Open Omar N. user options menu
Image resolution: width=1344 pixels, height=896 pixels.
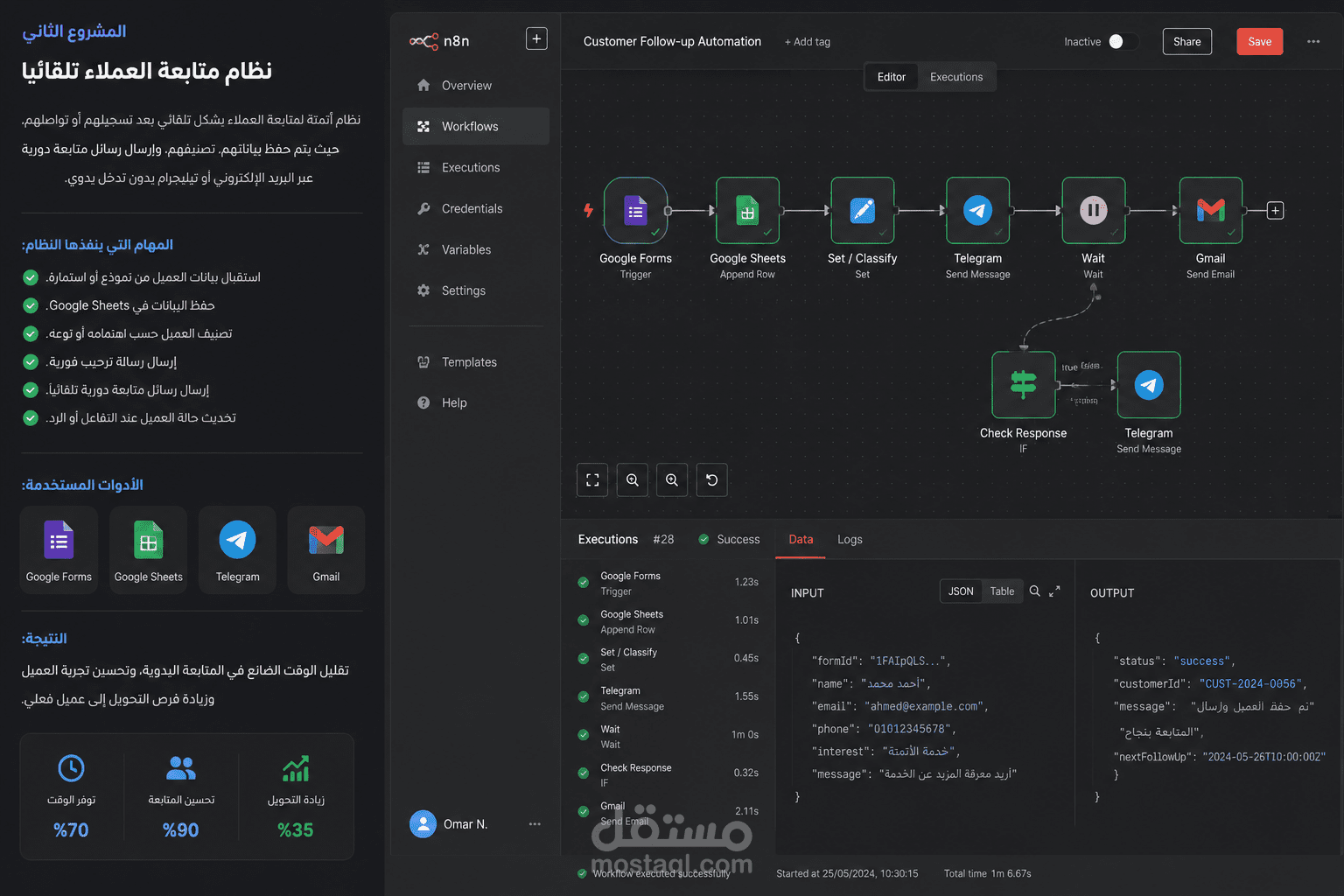tap(535, 824)
